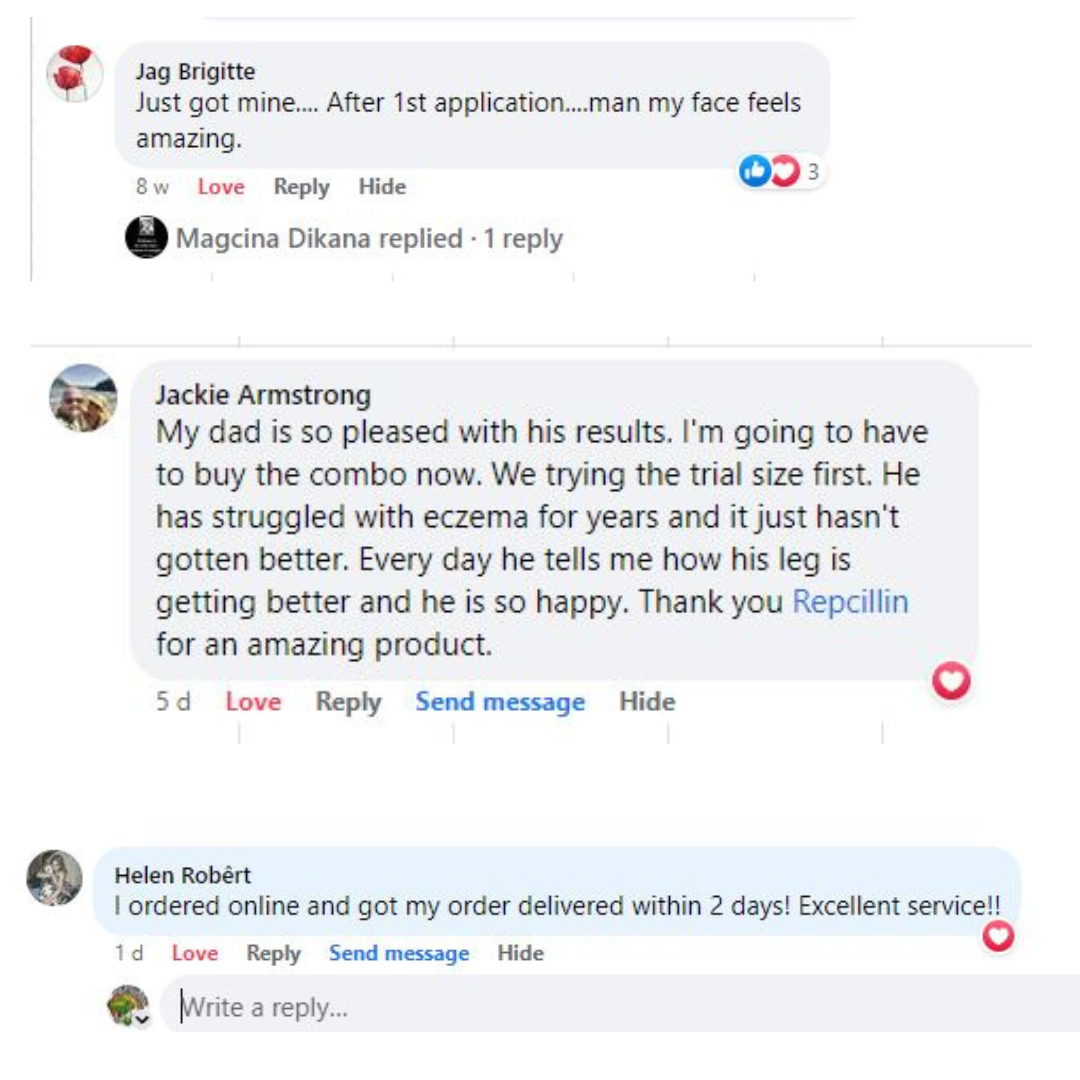
Task: Click Helen Robêrt's profile picture
Action: tap(54, 878)
